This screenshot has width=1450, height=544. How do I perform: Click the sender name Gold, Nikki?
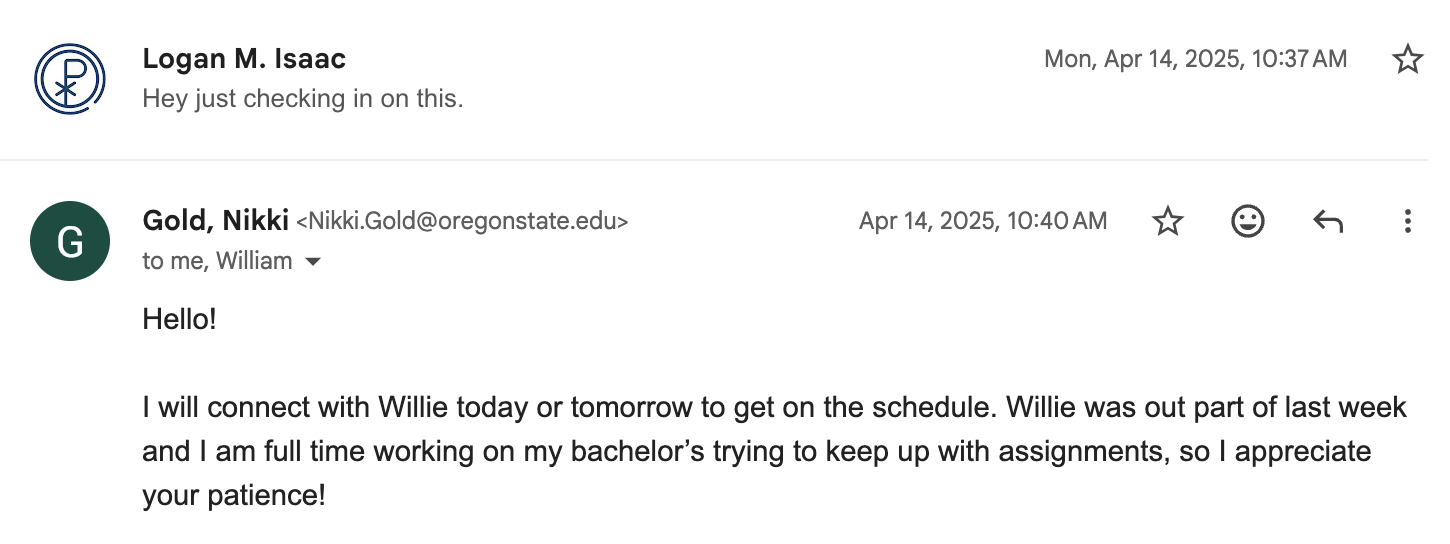(x=215, y=220)
